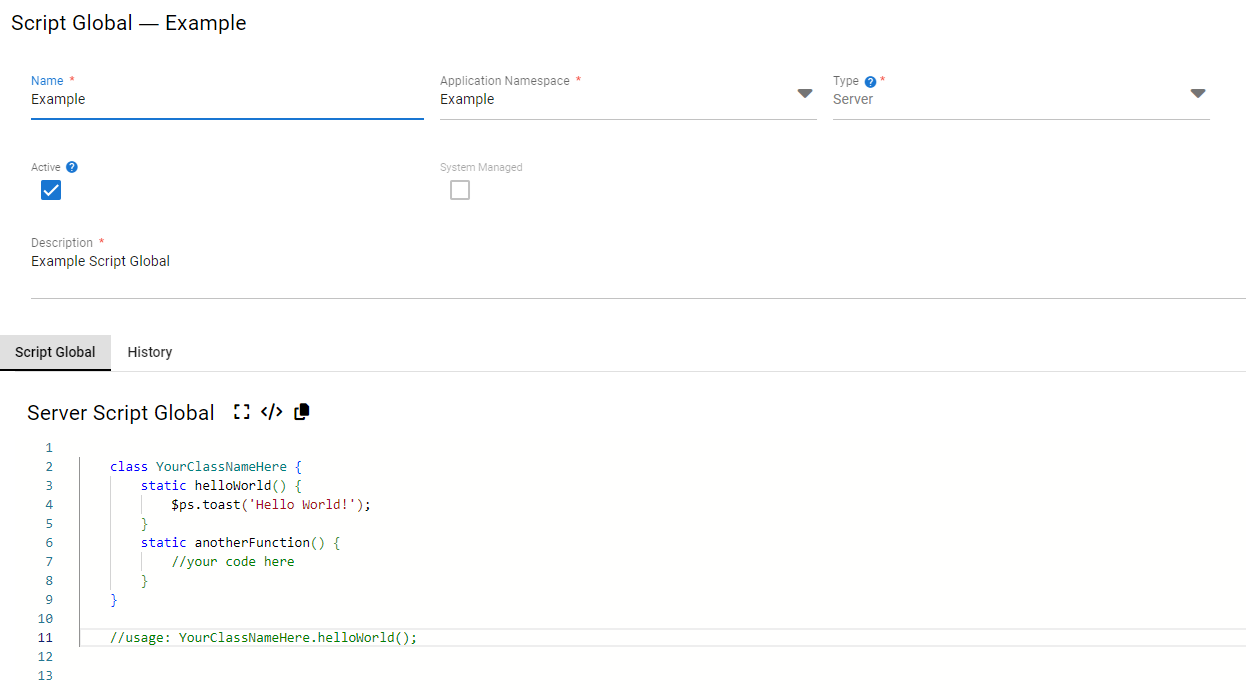Click the code view </> icon
The height and width of the screenshot is (699, 1246).
271,411
